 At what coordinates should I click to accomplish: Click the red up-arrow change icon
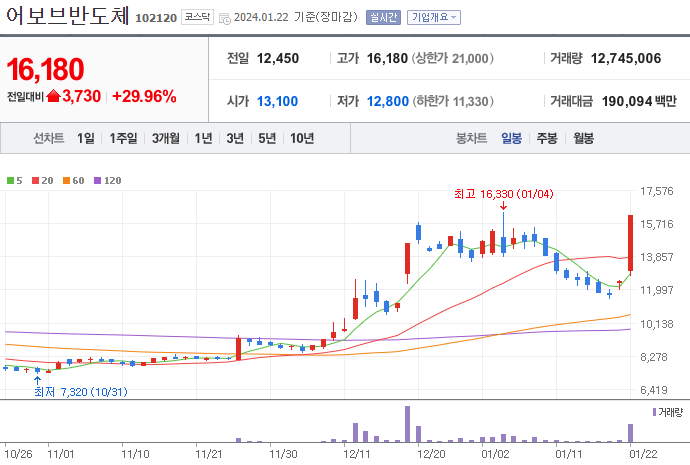(x=53, y=95)
